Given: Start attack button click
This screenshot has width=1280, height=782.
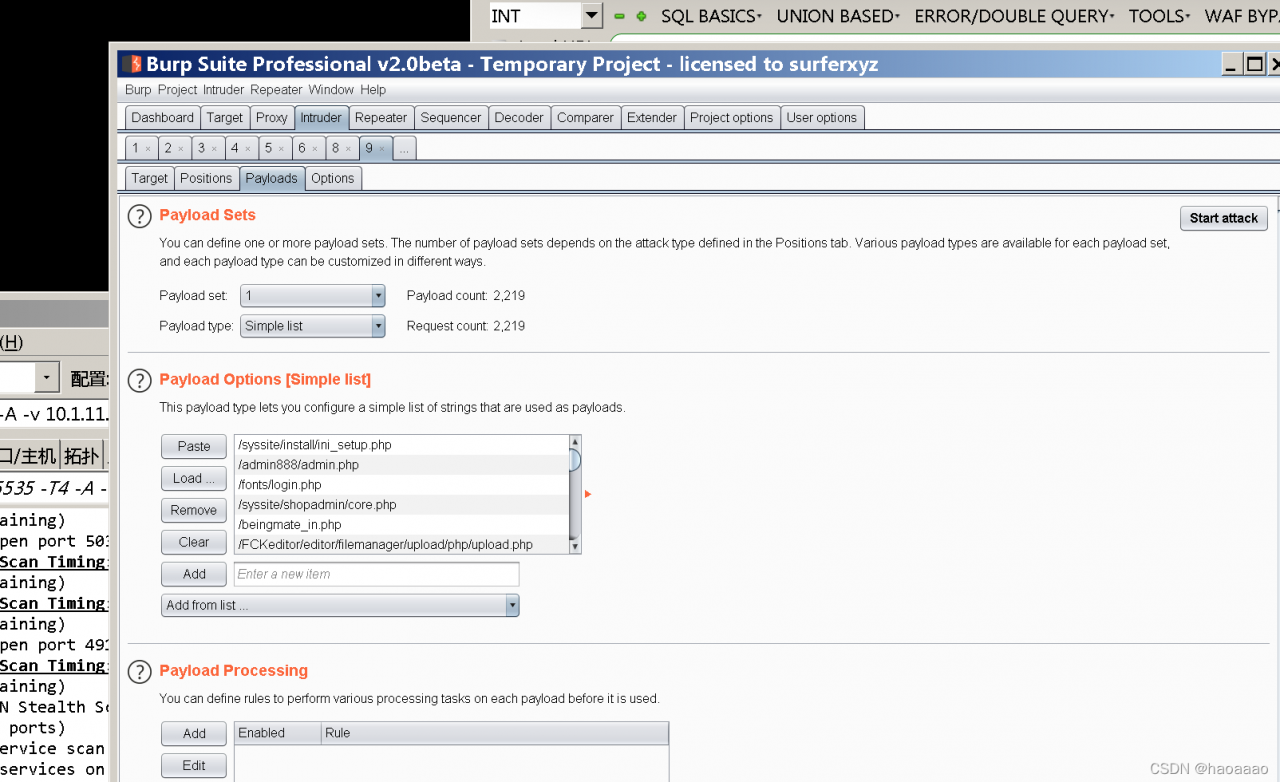Looking at the screenshot, I should [1224, 218].
